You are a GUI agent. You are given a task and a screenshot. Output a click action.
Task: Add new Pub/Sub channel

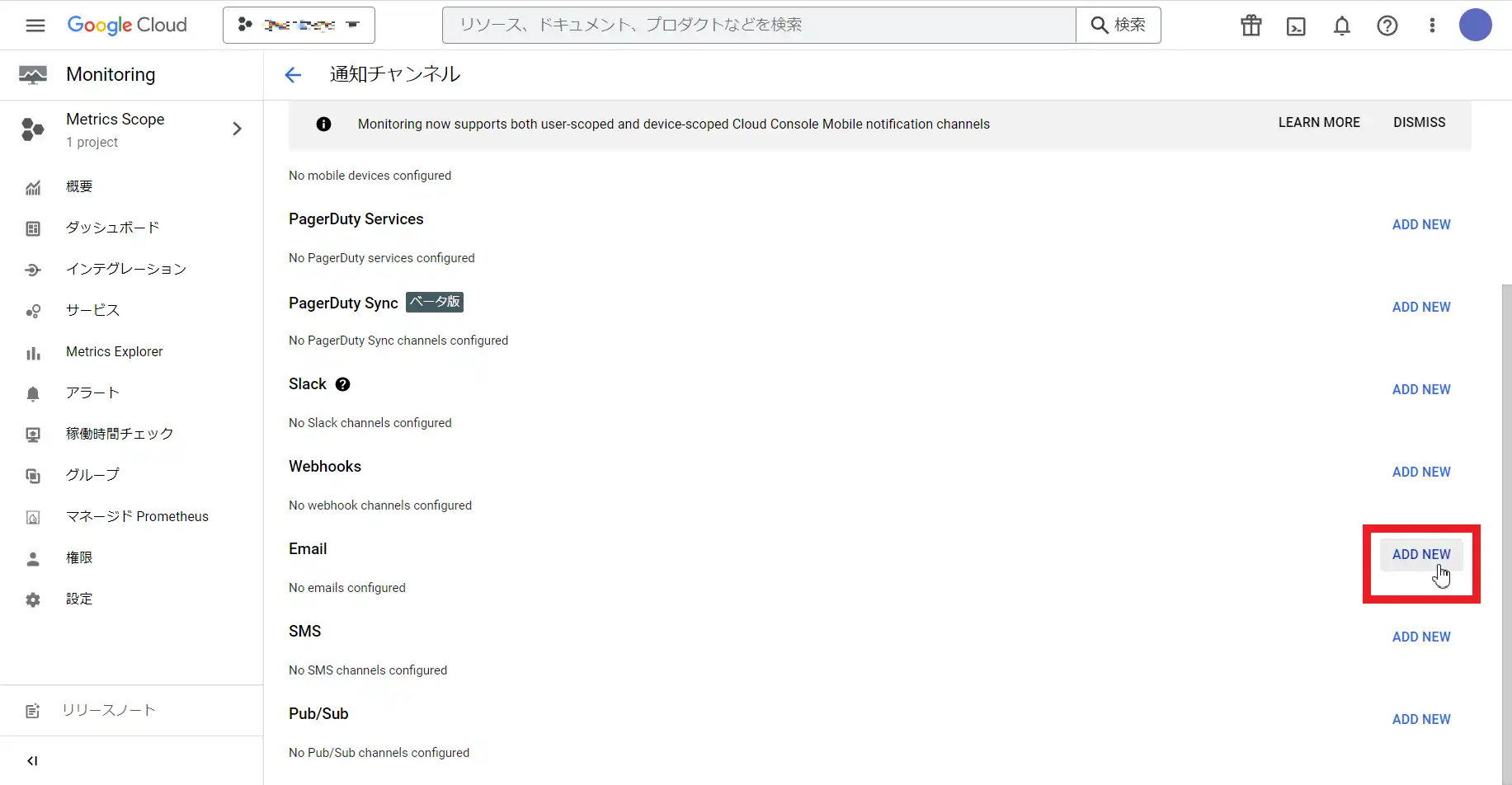[x=1421, y=719]
